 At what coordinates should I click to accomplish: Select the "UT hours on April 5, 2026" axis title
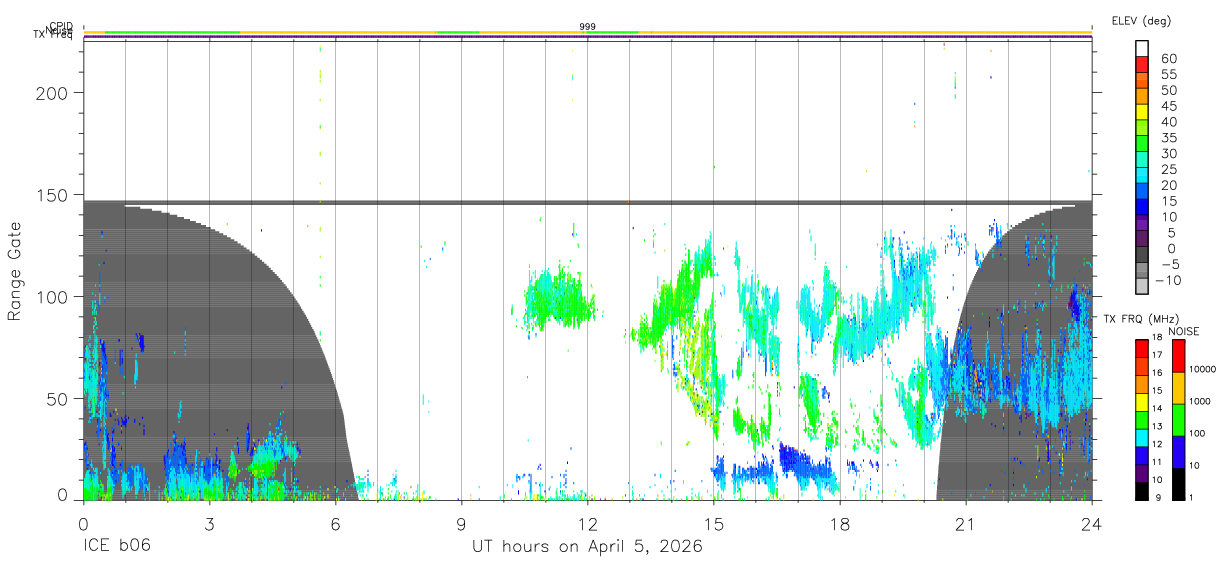(x=587, y=547)
